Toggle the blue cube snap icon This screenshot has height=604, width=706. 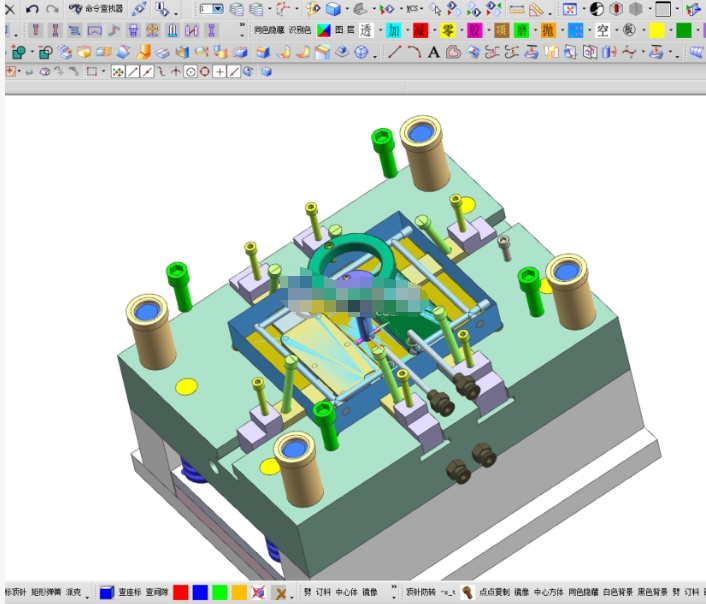(x=266, y=72)
